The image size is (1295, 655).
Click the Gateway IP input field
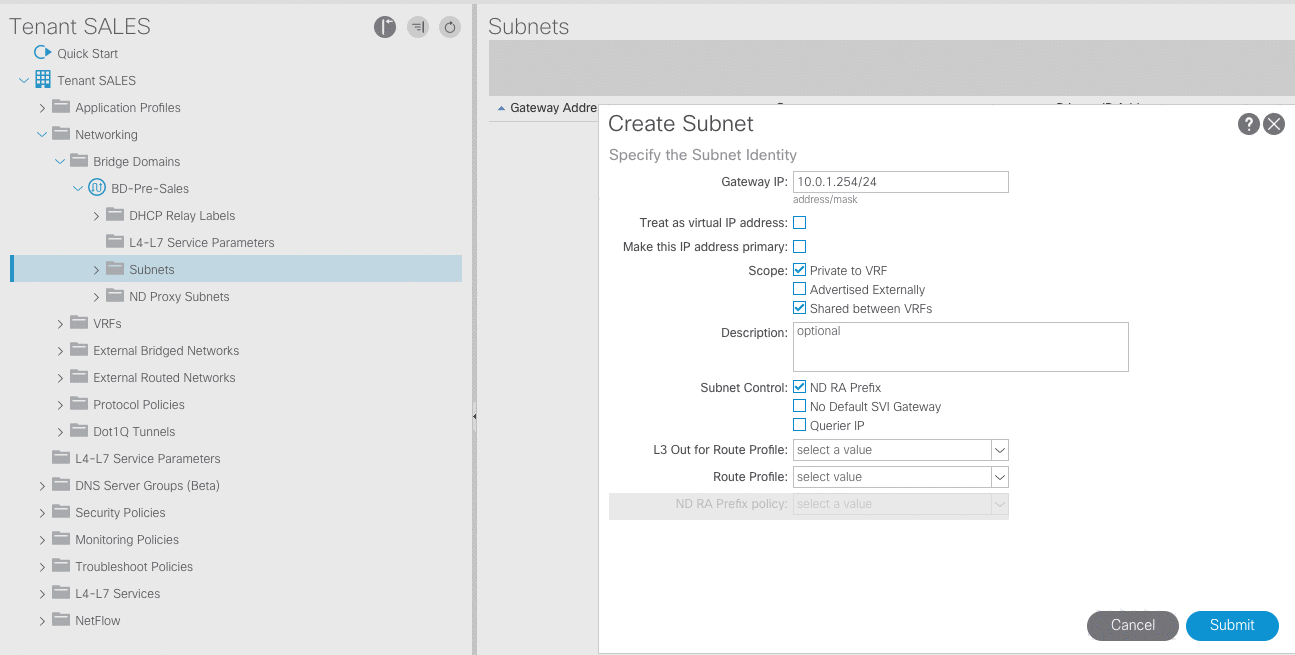click(x=900, y=182)
